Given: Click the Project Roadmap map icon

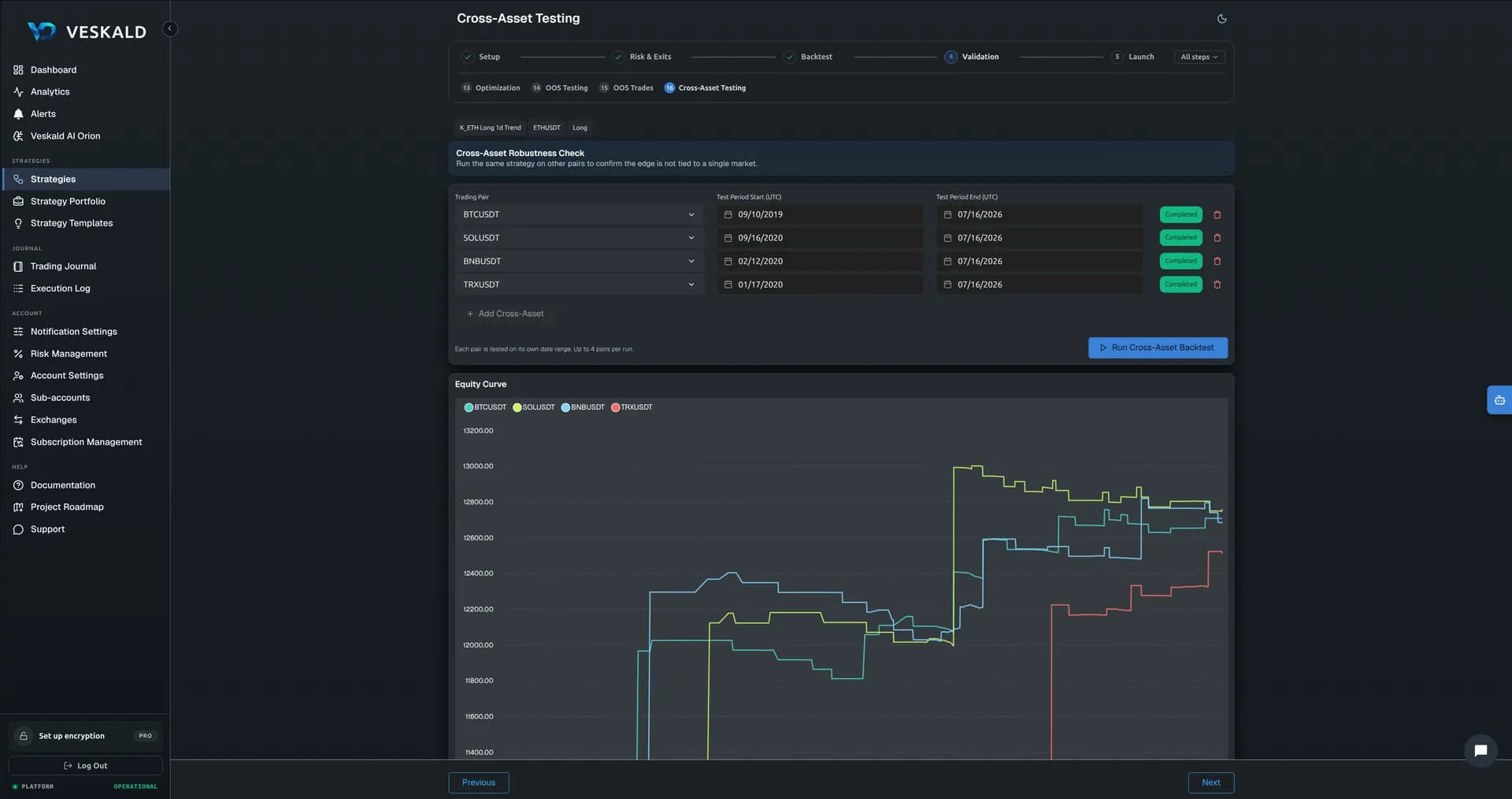Looking at the screenshot, I should (x=18, y=507).
